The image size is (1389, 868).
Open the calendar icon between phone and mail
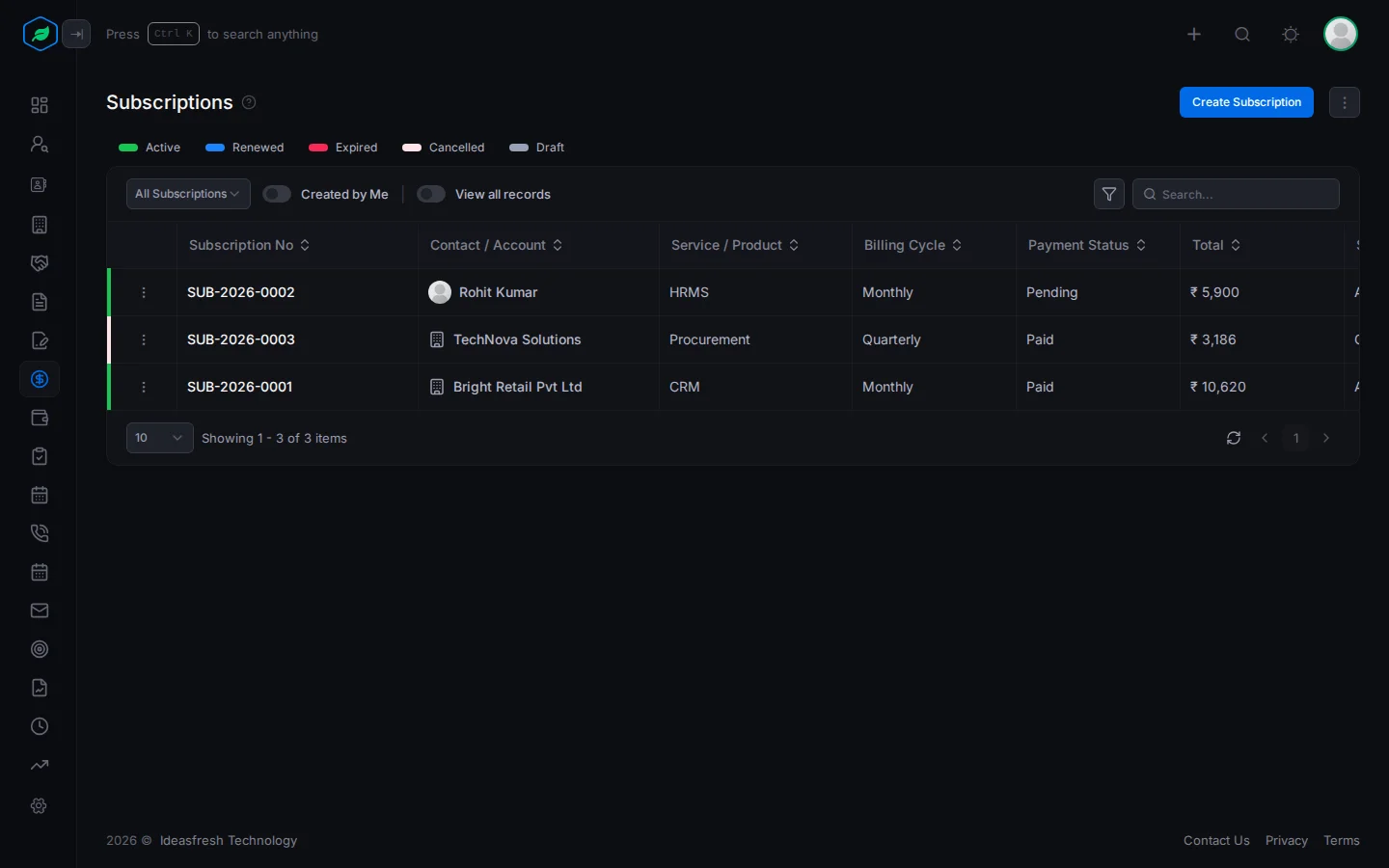40,572
